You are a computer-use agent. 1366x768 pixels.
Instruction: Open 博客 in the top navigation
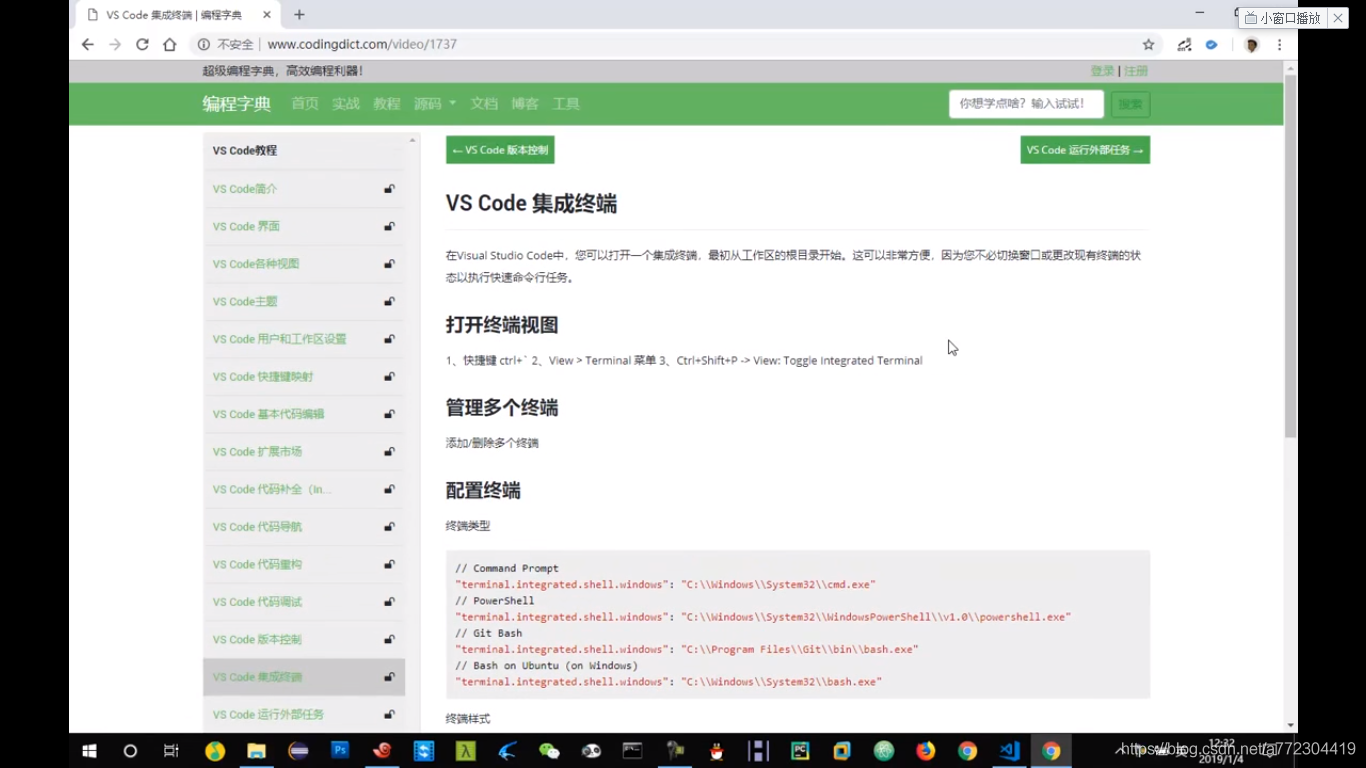coord(525,104)
